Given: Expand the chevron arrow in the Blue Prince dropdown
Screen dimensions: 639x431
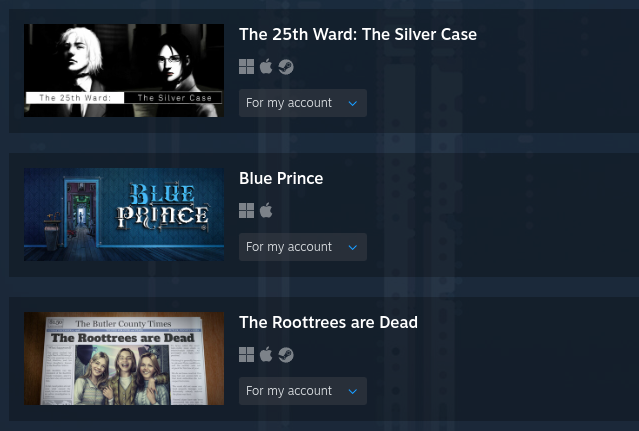Looking at the screenshot, I should tap(353, 247).
